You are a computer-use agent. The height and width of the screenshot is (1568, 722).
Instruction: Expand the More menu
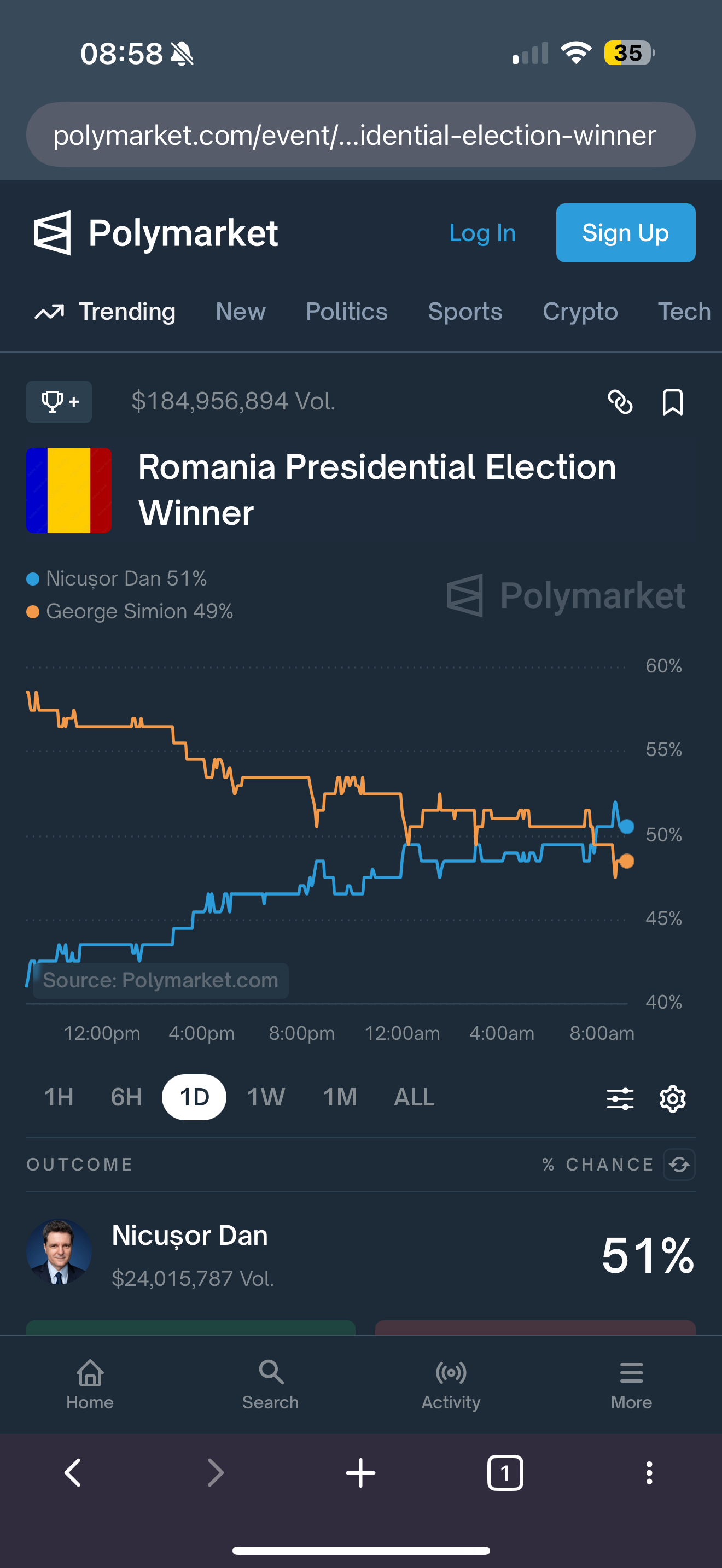pyautogui.click(x=631, y=1384)
